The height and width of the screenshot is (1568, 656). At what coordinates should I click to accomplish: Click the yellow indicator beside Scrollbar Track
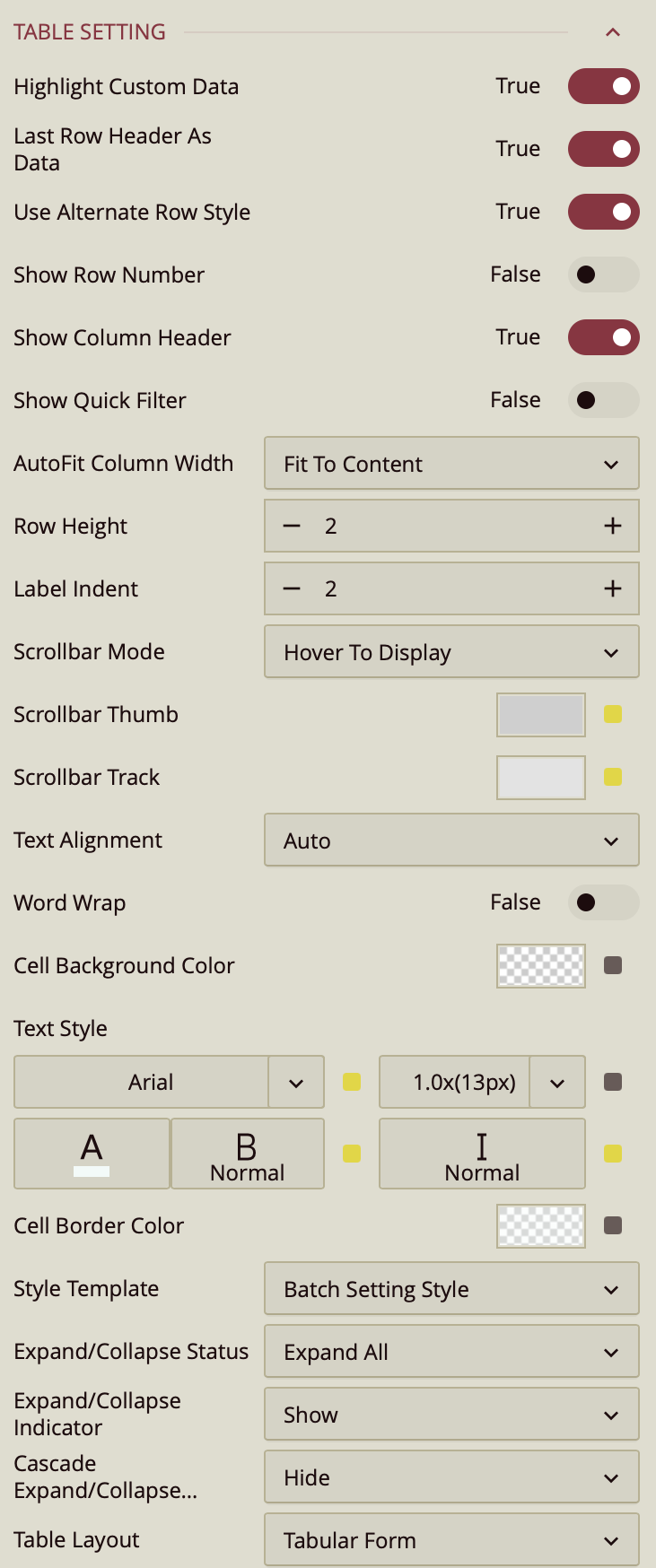coord(613,777)
